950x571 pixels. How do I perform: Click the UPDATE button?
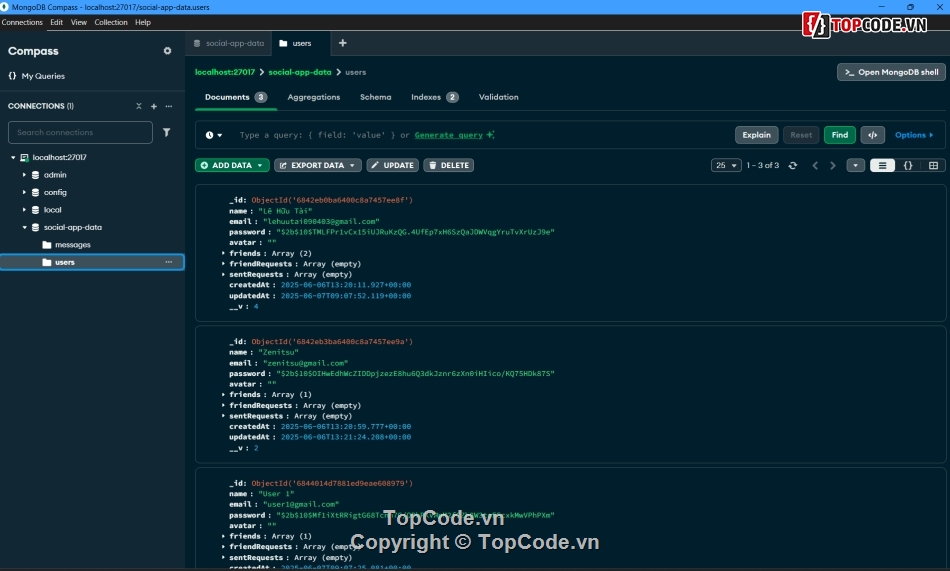tap(393, 165)
